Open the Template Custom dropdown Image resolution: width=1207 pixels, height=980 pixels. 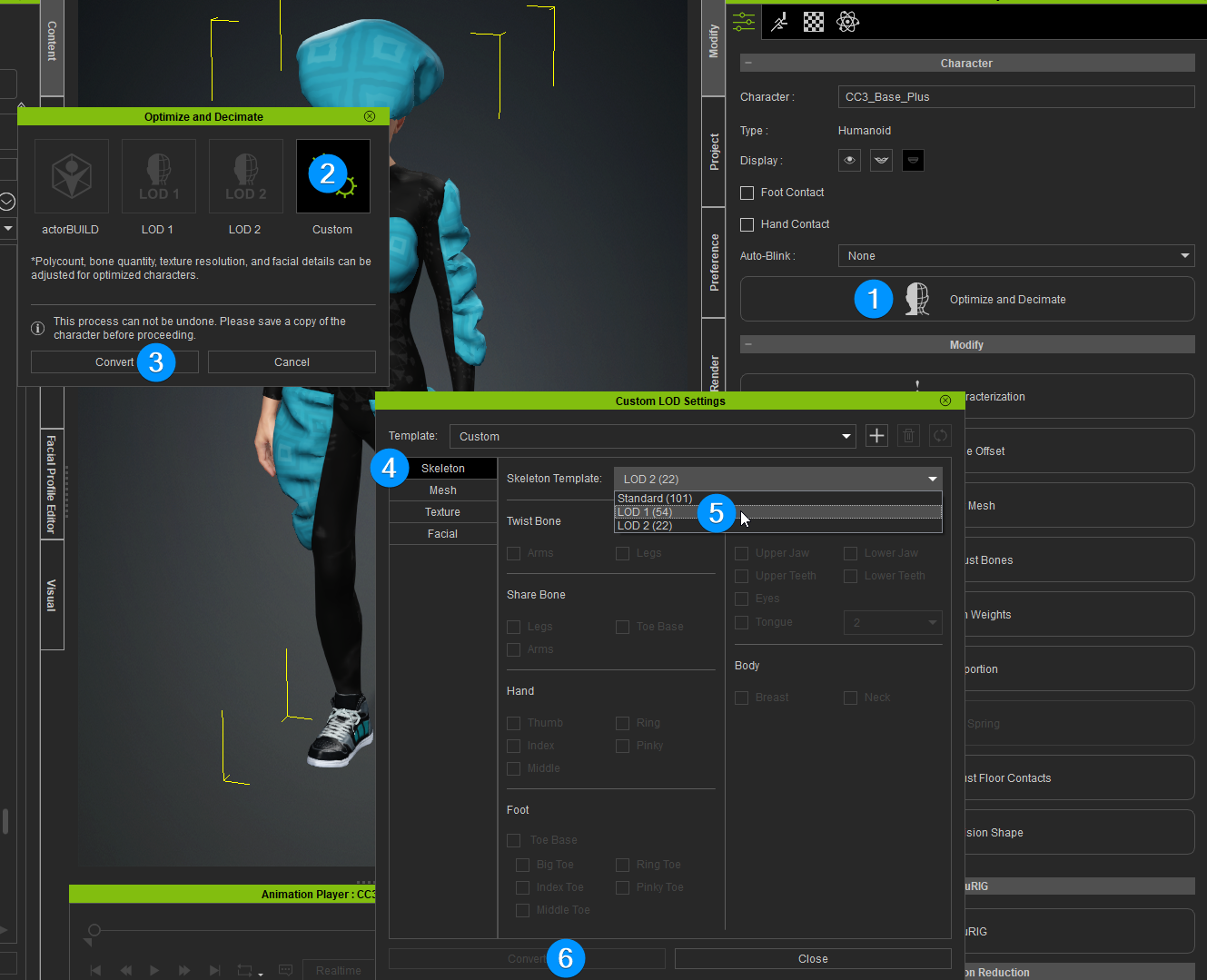(652, 436)
